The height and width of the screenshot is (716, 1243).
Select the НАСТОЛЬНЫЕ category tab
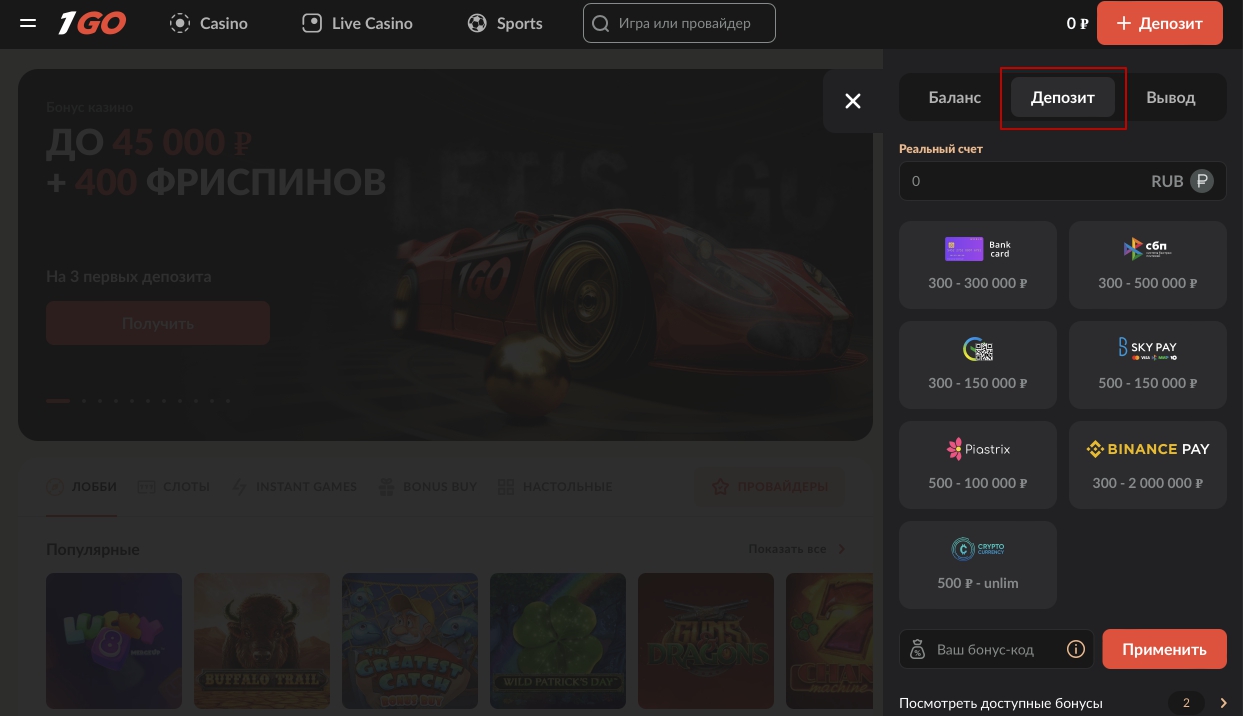pos(554,487)
